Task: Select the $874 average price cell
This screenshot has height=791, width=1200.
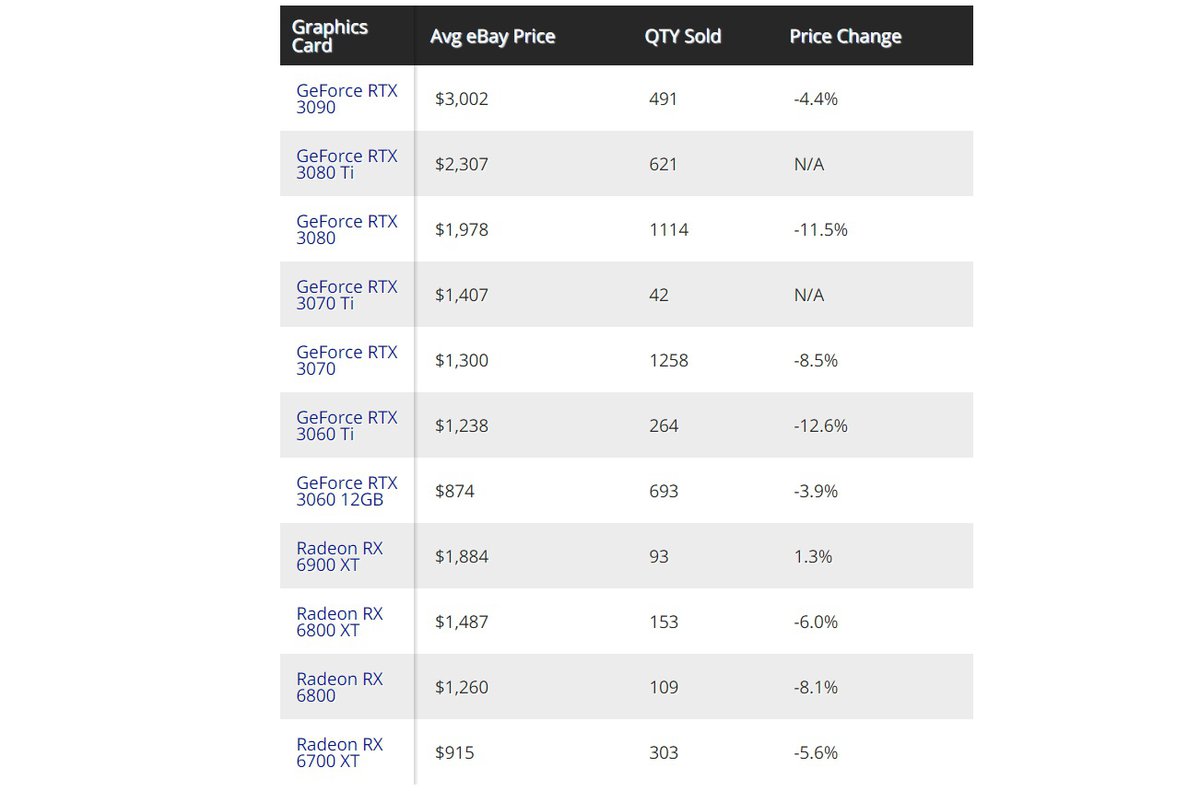Action: click(455, 492)
